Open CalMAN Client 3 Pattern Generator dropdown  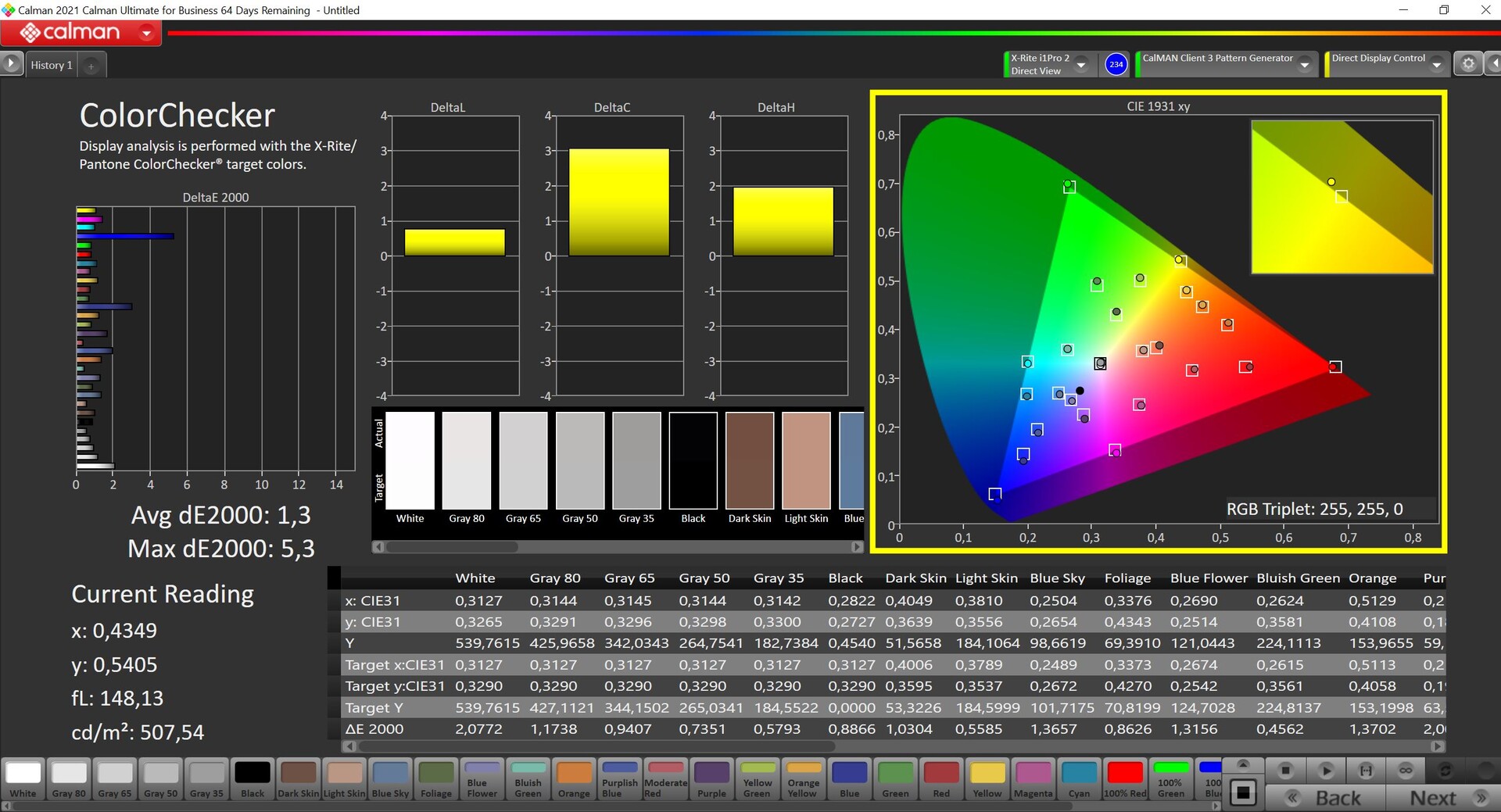point(1304,65)
